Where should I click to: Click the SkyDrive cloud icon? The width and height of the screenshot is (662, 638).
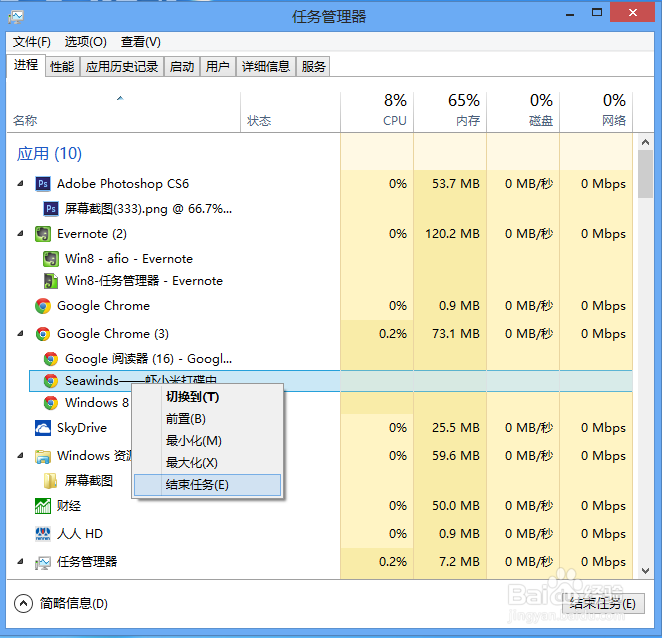pos(43,428)
